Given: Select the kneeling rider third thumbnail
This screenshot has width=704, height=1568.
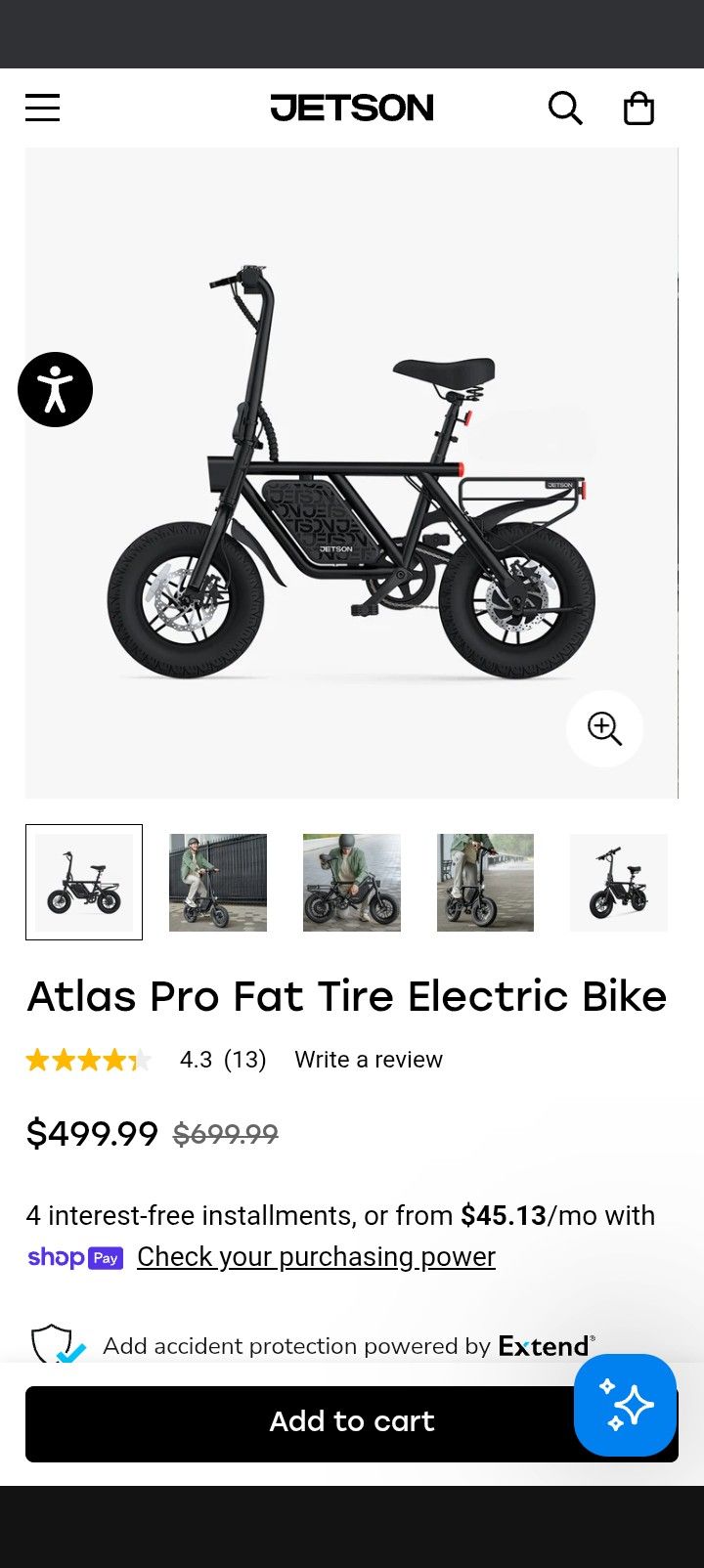Looking at the screenshot, I should [351, 882].
